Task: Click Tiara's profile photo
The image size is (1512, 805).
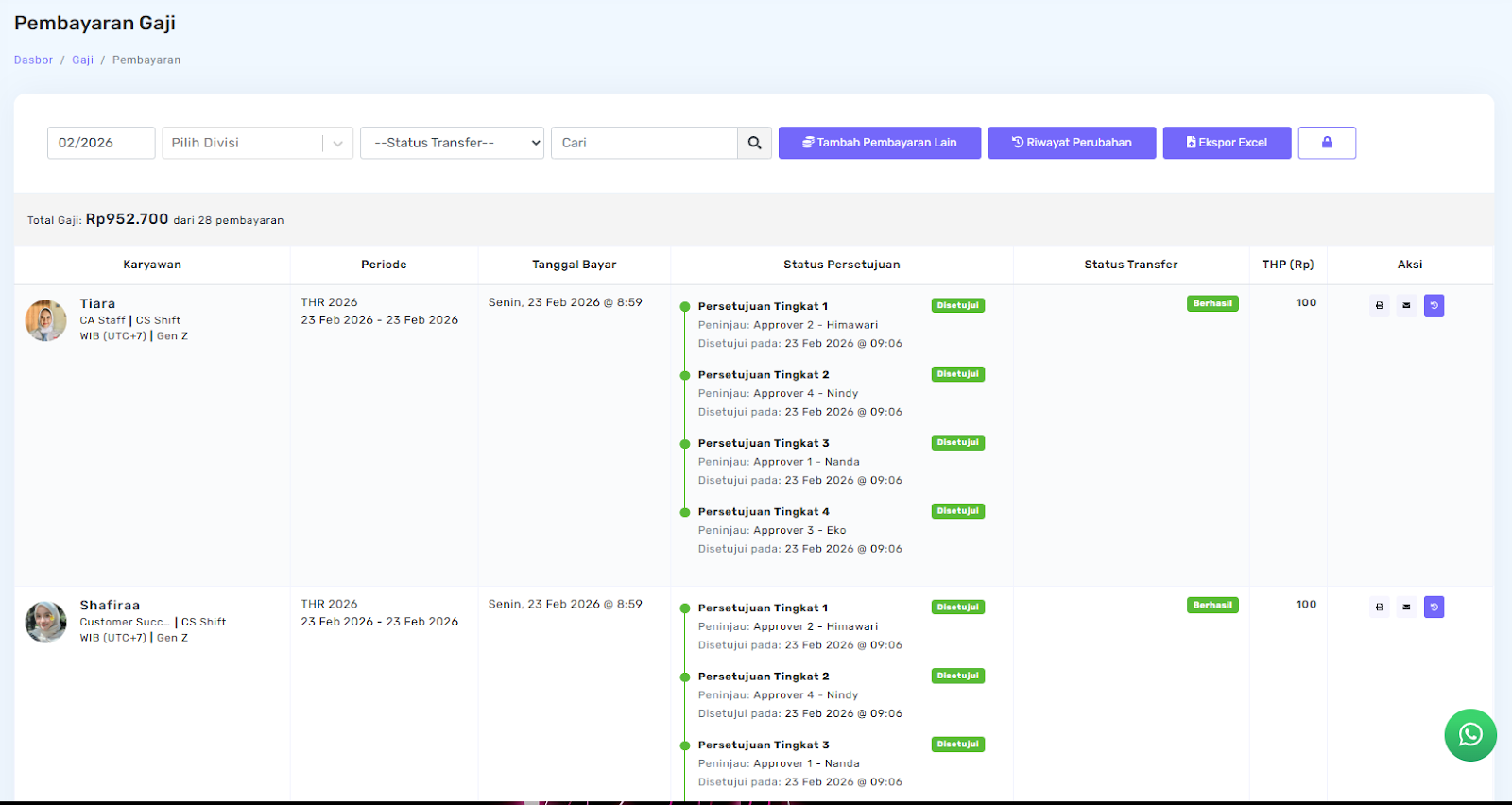Action: click(x=45, y=320)
